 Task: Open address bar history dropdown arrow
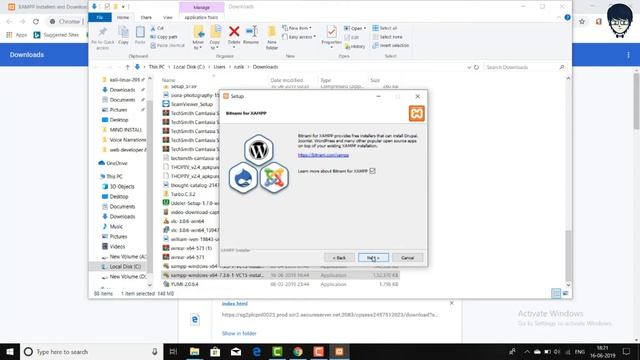coord(469,67)
